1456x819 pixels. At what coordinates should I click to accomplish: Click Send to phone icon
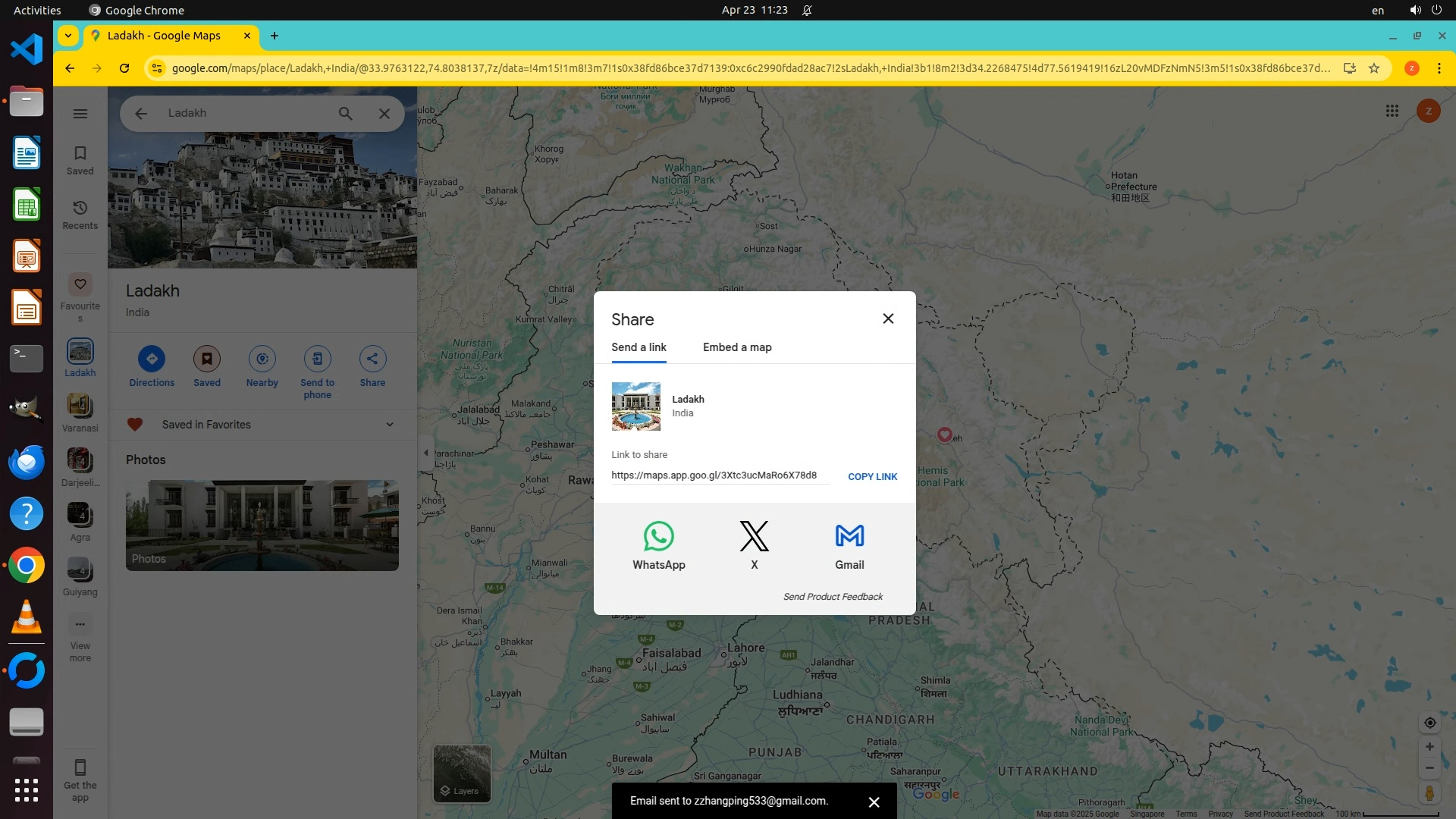[317, 359]
